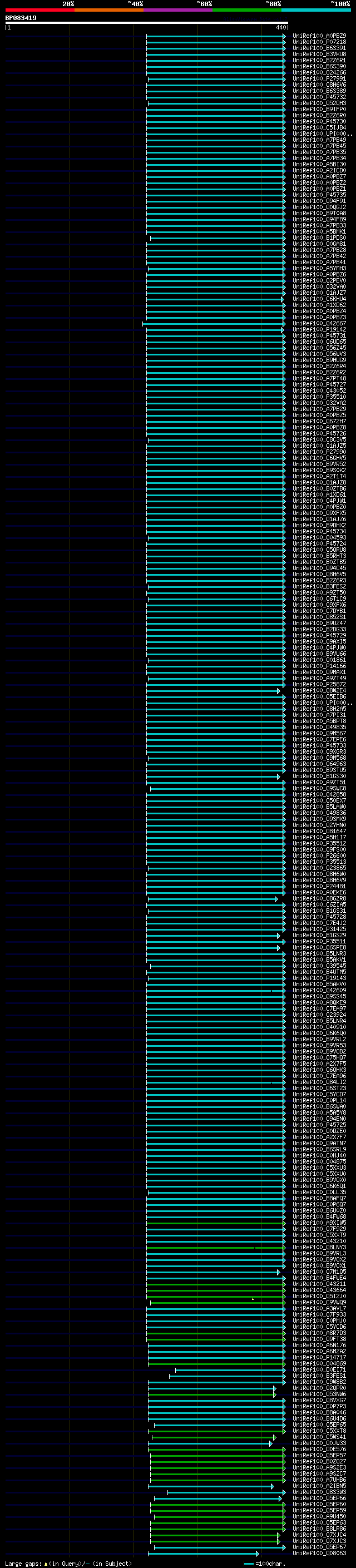Viewport: 356px width, 1568px height.
Task: Select hit label UniRef100_B1GS30
Action: click(319, 776)
